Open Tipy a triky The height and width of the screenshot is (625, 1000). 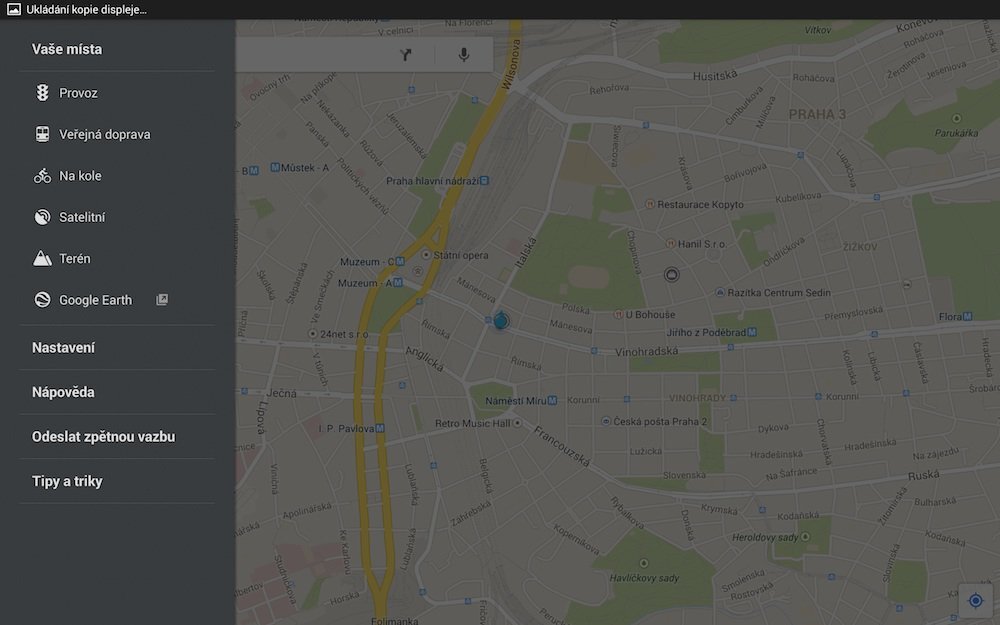[x=67, y=481]
